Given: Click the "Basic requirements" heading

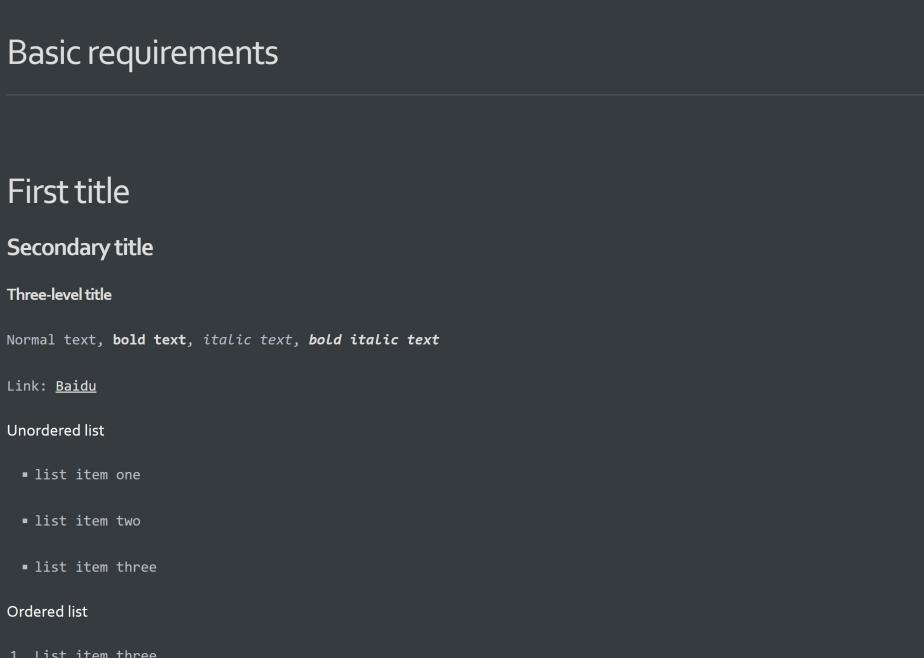Looking at the screenshot, I should coord(143,53).
